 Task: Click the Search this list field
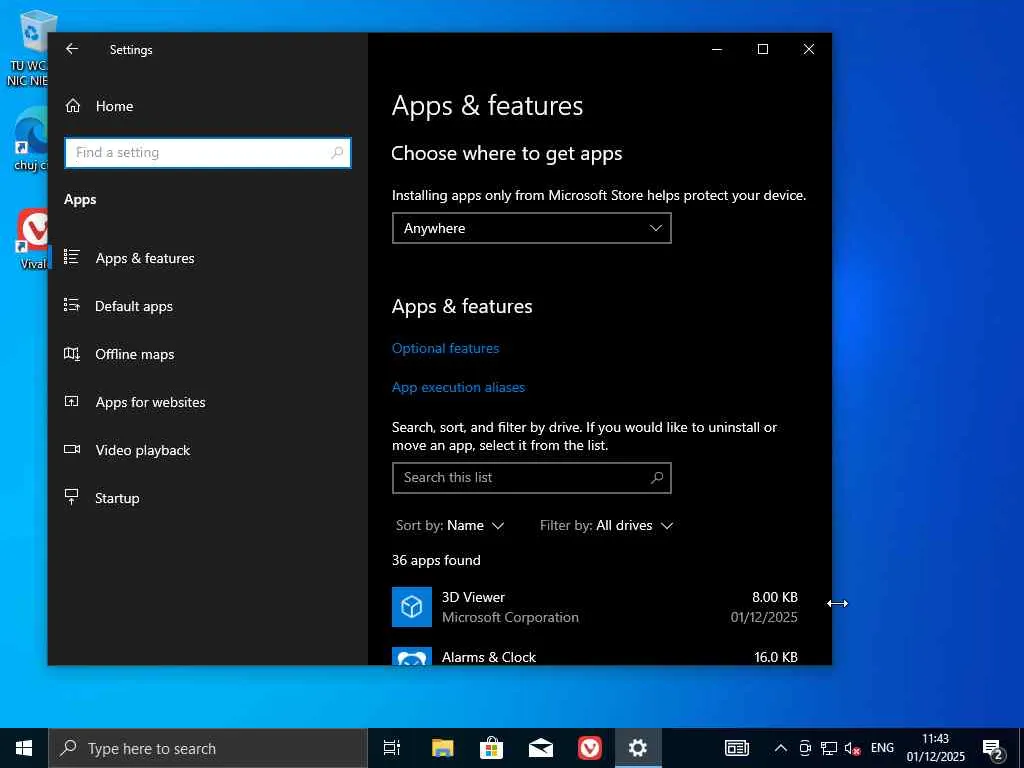coord(532,478)
